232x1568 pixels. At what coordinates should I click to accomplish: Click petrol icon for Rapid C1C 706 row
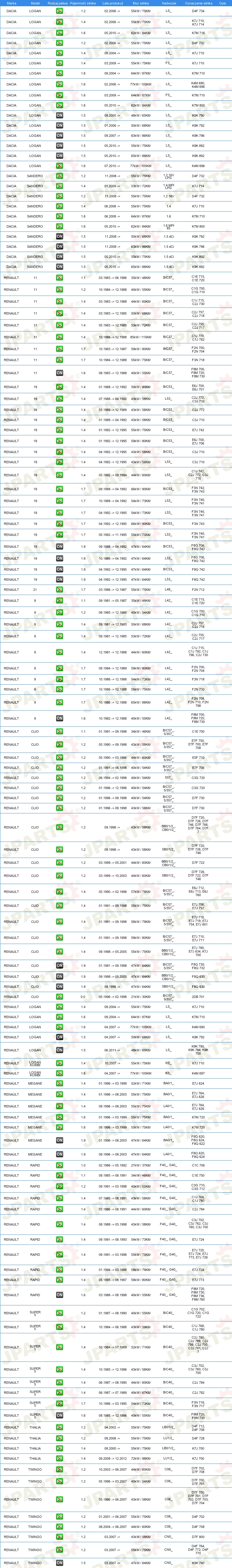(59, 1166)
